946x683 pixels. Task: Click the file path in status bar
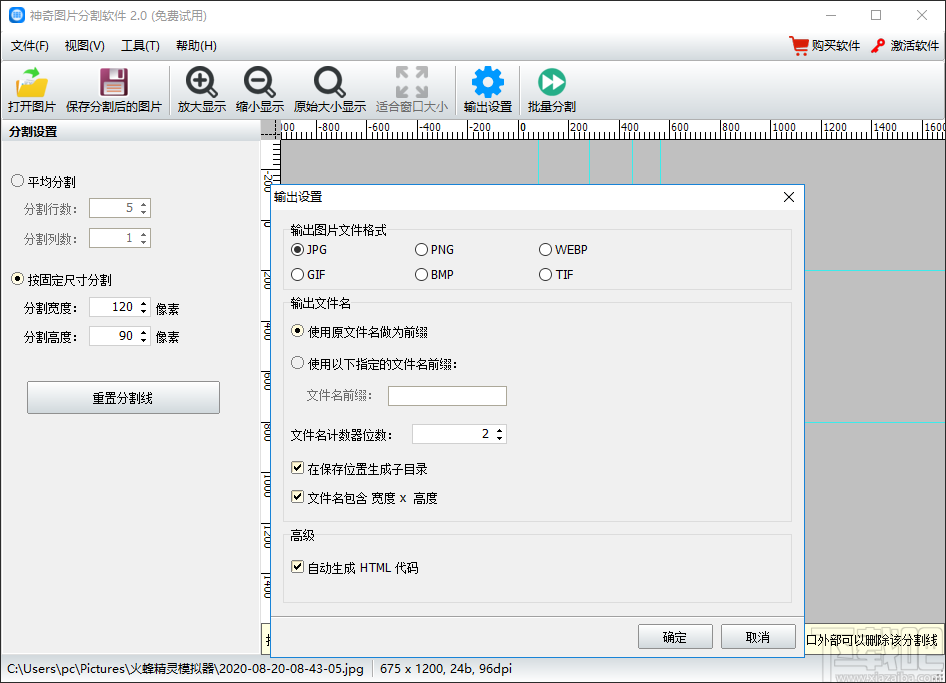point(186,669)
